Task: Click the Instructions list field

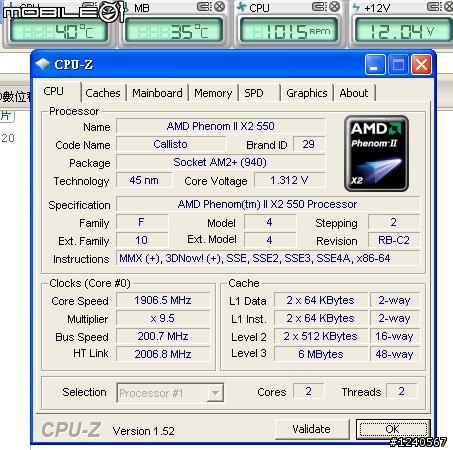Action: (x=268, y=258)
